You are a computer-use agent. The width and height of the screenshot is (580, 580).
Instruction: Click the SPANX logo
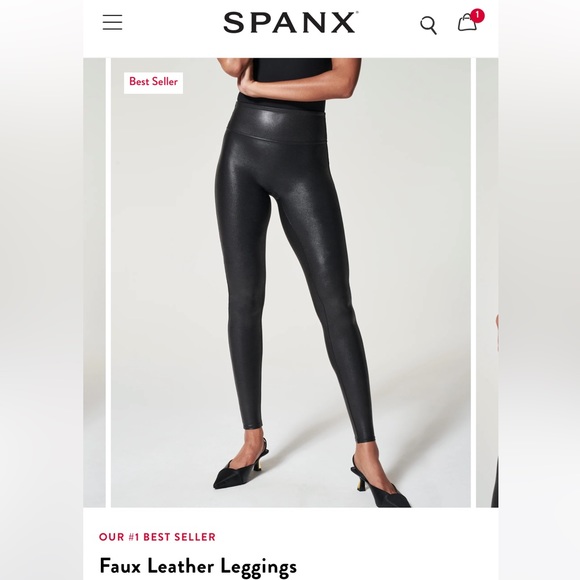[x=290, y=23]
